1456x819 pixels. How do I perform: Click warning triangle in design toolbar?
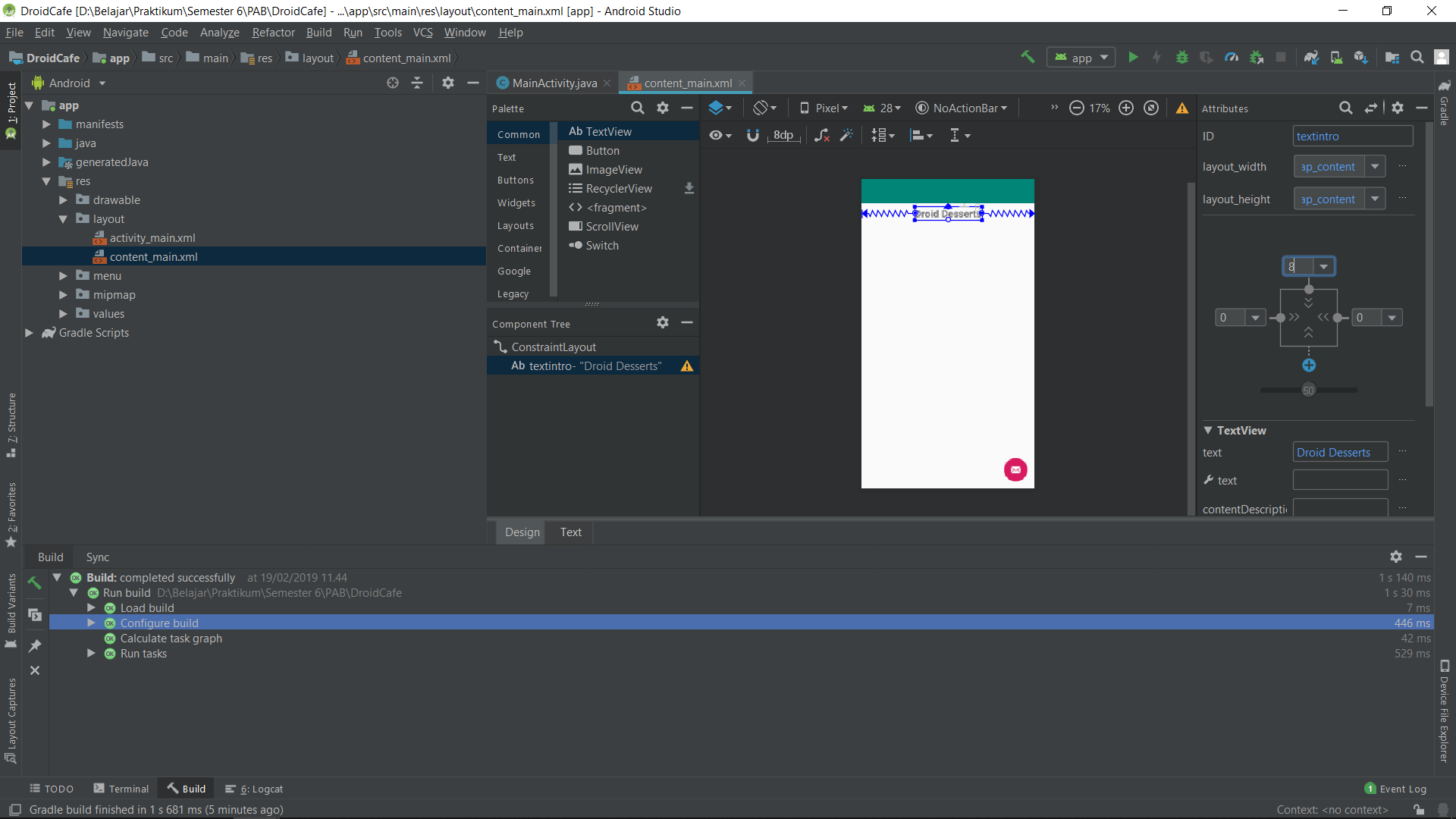(x=1181, y=108)
